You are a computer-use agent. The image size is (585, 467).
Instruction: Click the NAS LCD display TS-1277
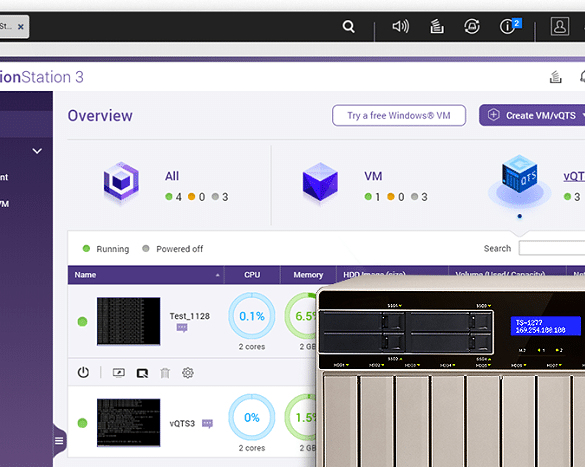click(x=545, y=326)
